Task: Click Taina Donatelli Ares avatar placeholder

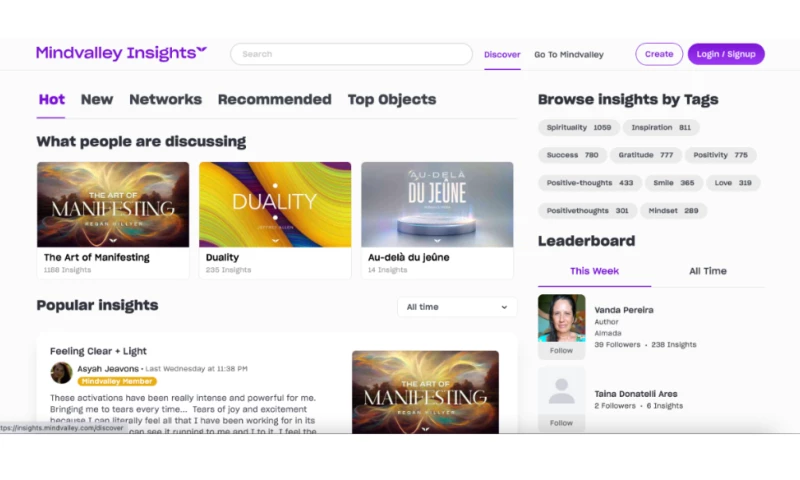Action: pos(561,391)
